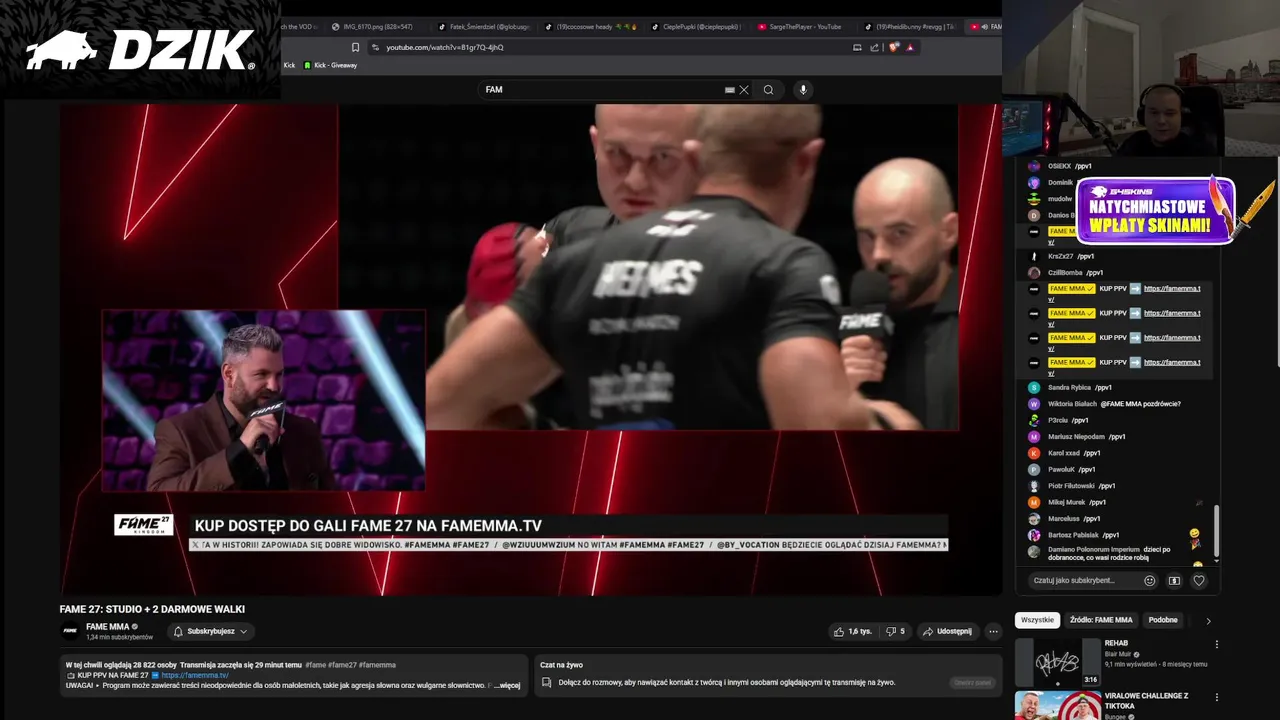Click chat user Damiano Polonorum Imperium
This screenshot has width=1280, height=720.
click(x=1094, y=549)
